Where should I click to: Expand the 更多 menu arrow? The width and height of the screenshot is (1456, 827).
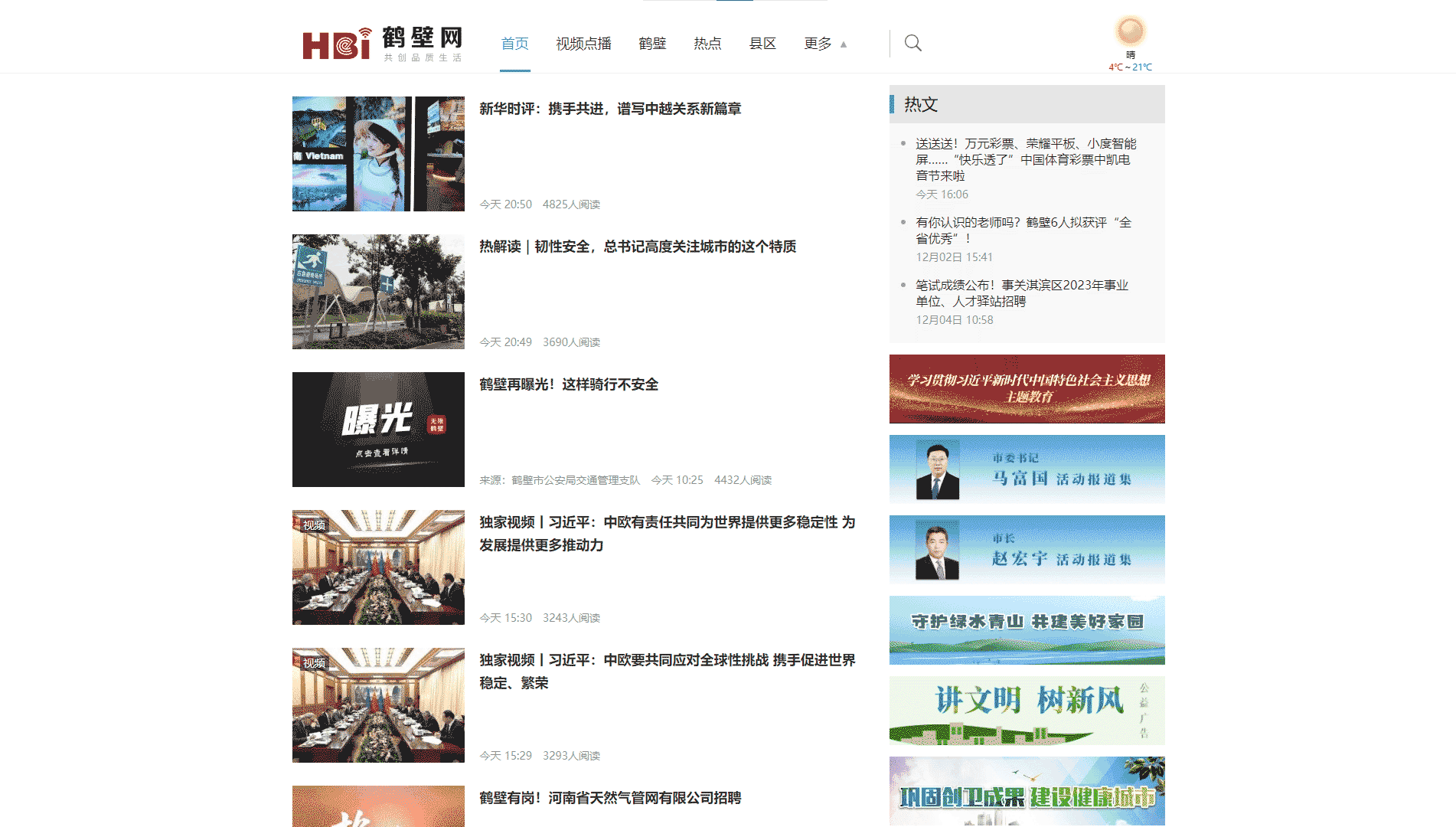pos(844,44)
